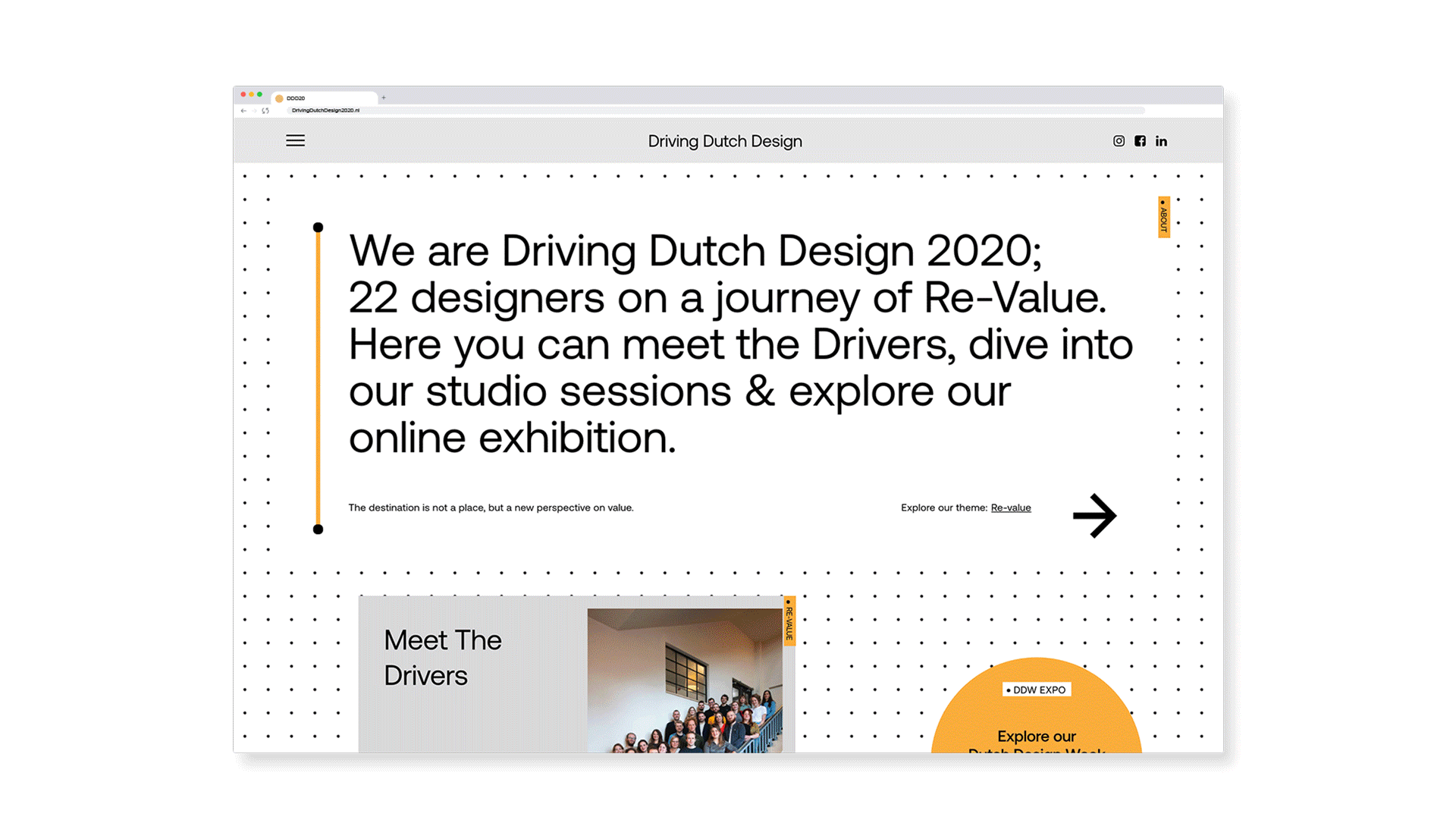This screenshot has height=839, width=1456.
Task: Click the orange ABOUT side tab
Action: 1163,218
